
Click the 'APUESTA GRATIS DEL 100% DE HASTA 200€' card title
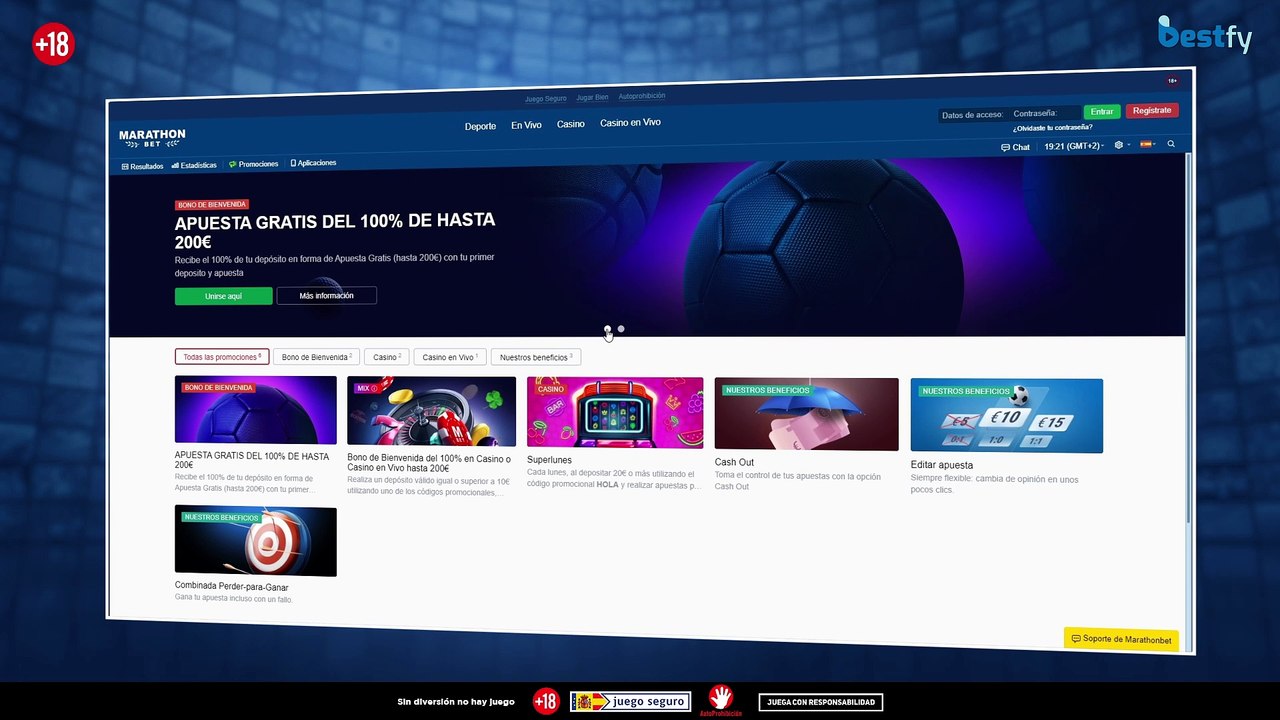(x=252, y=460)
